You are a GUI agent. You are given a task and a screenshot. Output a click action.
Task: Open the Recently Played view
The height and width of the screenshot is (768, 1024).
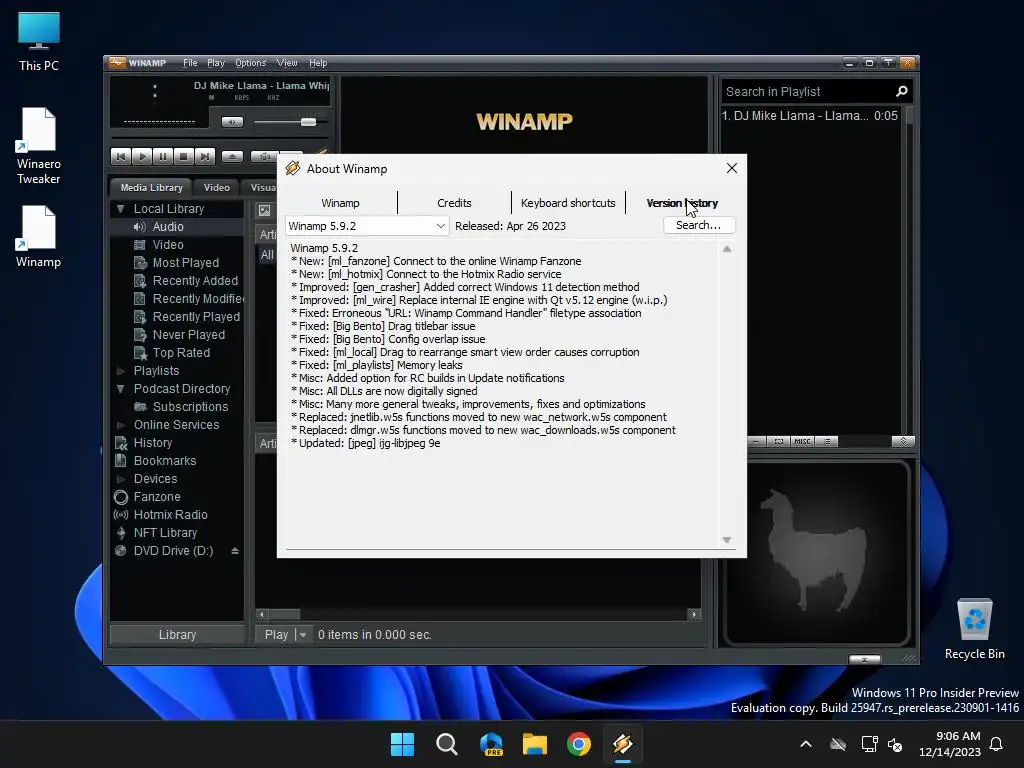[196, 317]
